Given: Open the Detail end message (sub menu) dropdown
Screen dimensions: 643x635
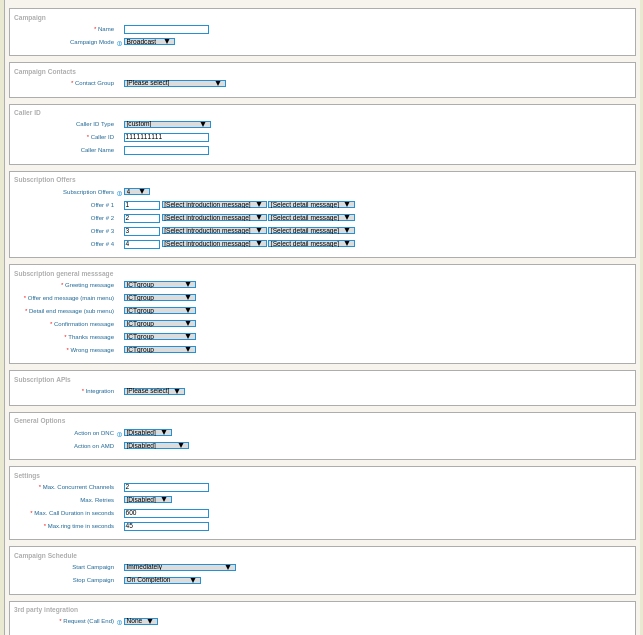Looking at the screenshot, I should tap(160, 311).
